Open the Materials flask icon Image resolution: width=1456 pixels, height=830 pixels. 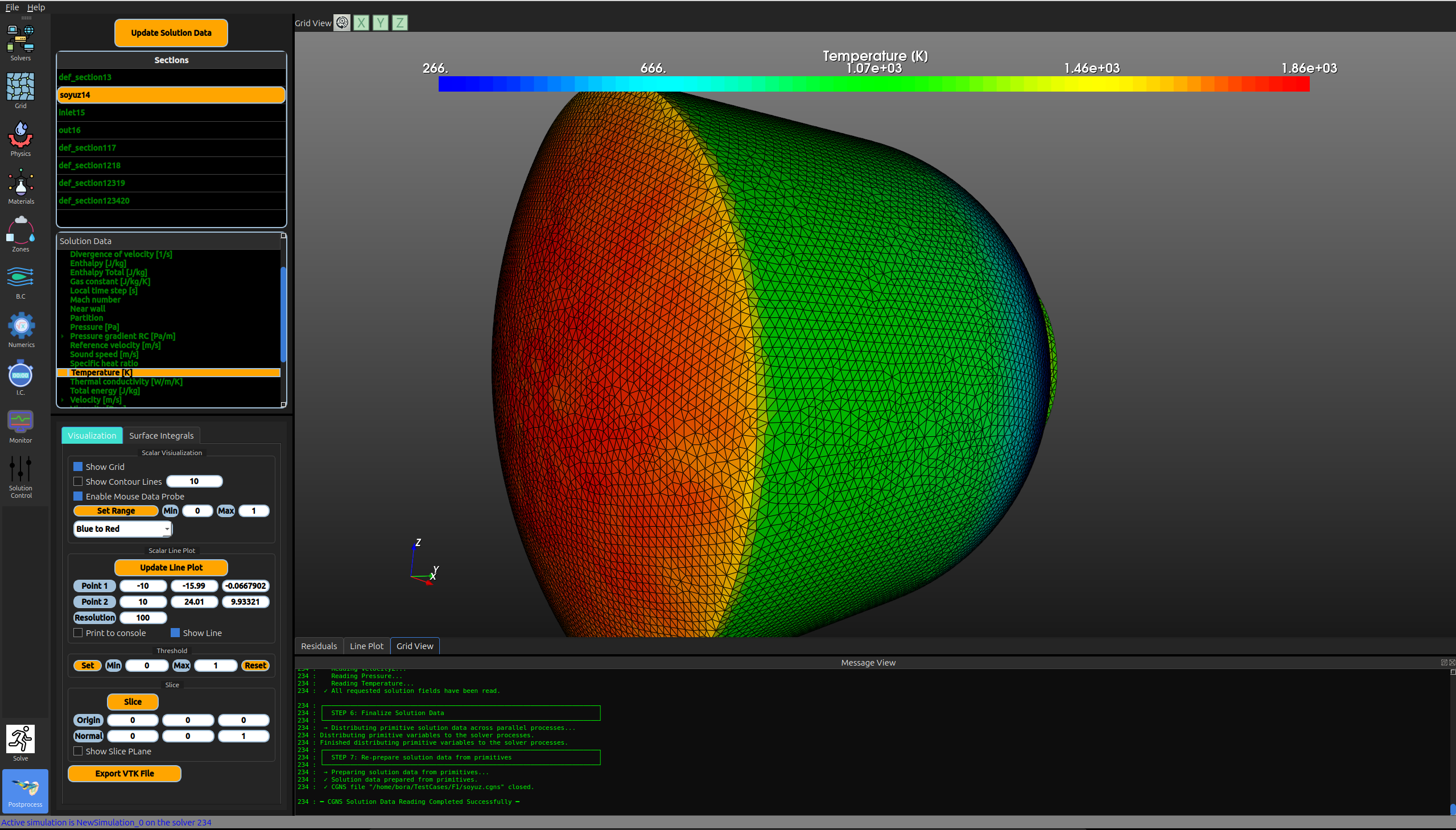pyautogui.click(x=20, y=183)
